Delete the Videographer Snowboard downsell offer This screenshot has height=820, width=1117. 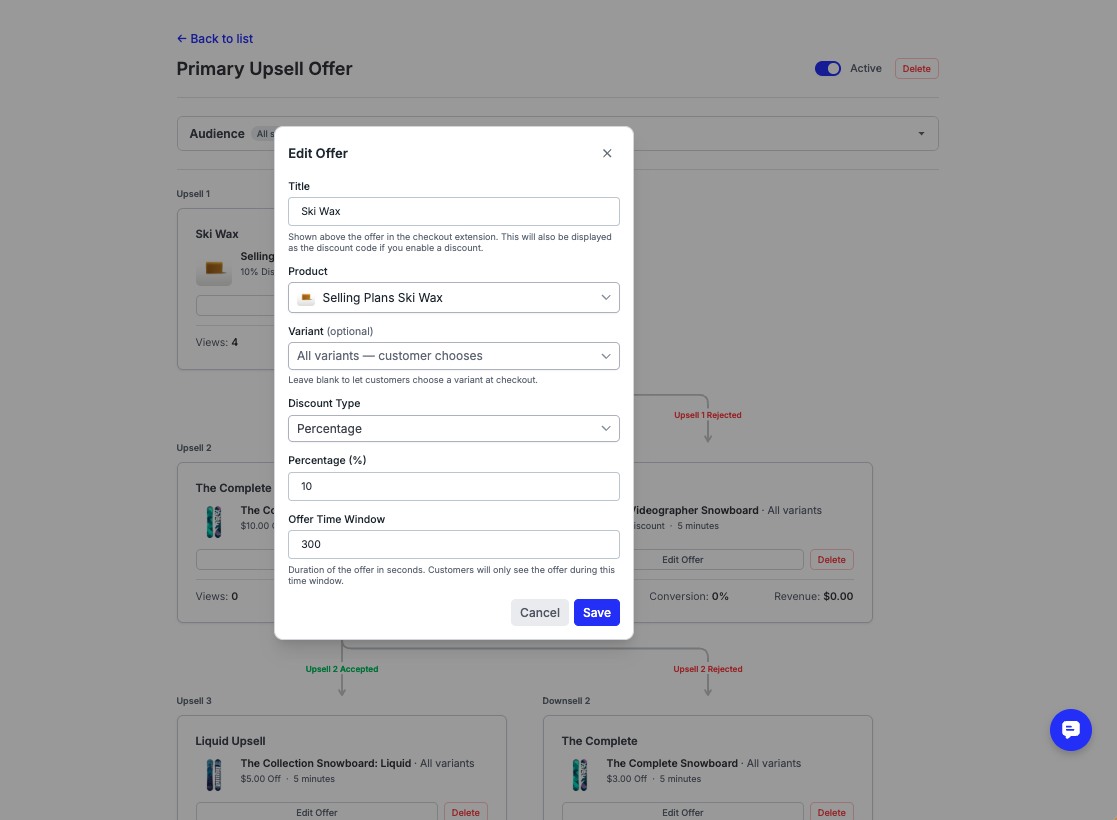(x=831, y=560)
